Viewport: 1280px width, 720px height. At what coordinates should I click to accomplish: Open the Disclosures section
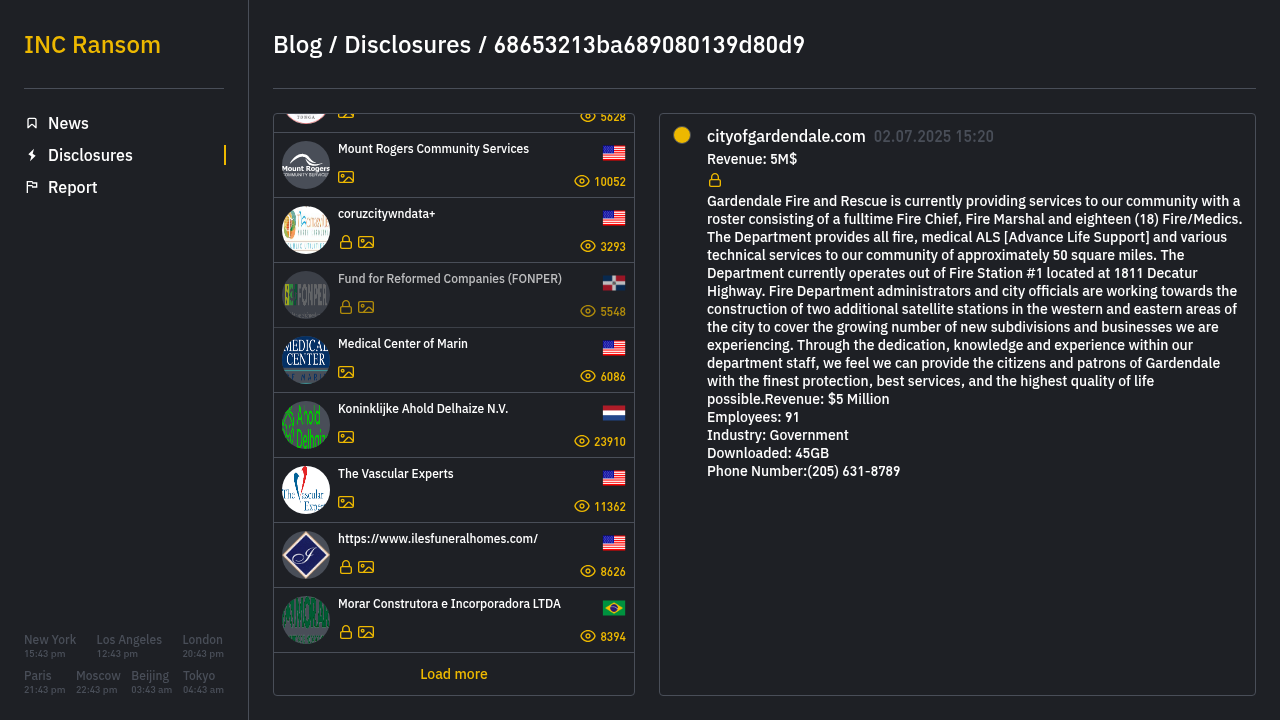[90, 155]
